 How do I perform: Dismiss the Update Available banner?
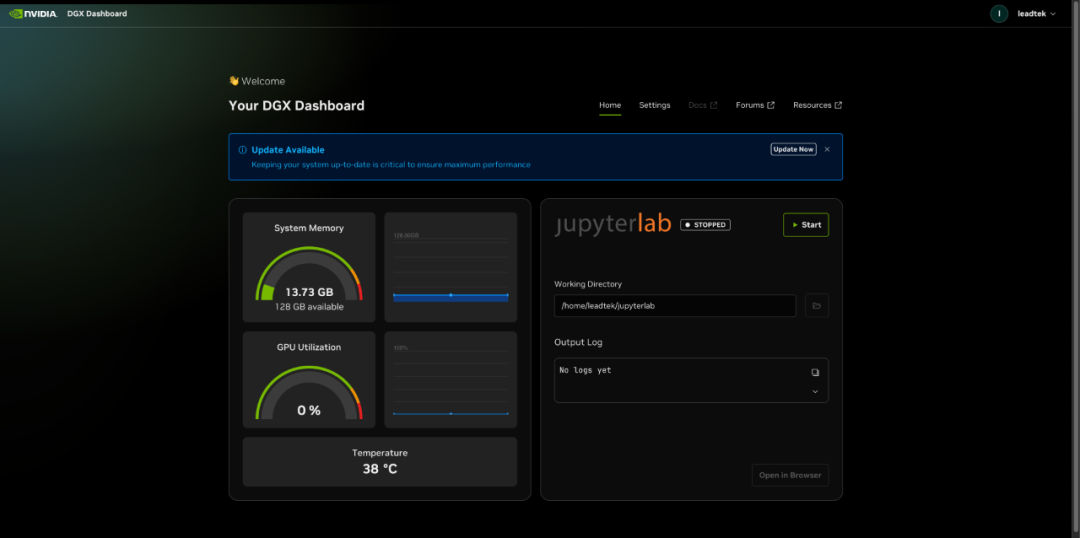pos(827,149)
